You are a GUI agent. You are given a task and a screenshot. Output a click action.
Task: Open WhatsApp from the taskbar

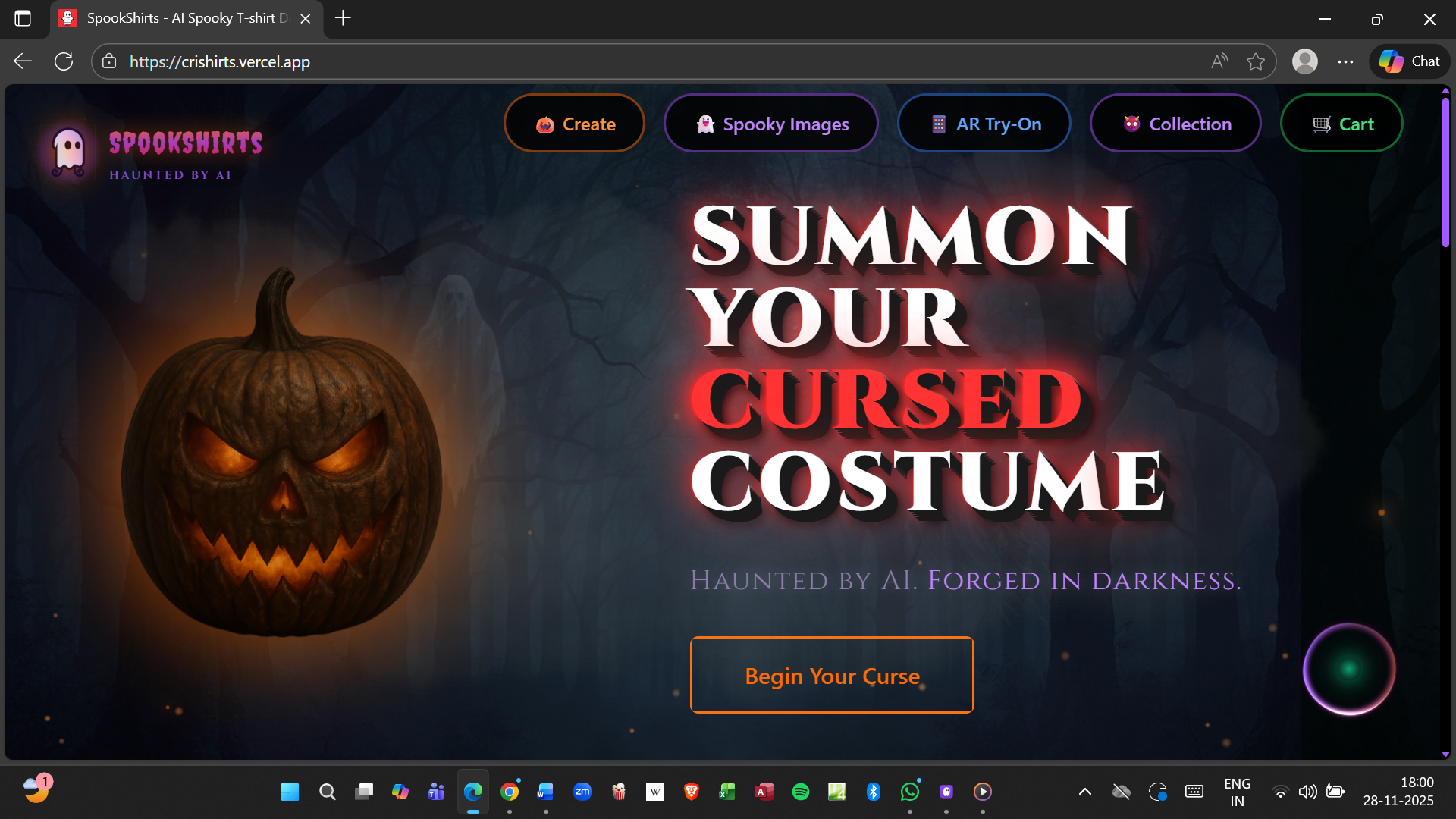pos(909,792)
